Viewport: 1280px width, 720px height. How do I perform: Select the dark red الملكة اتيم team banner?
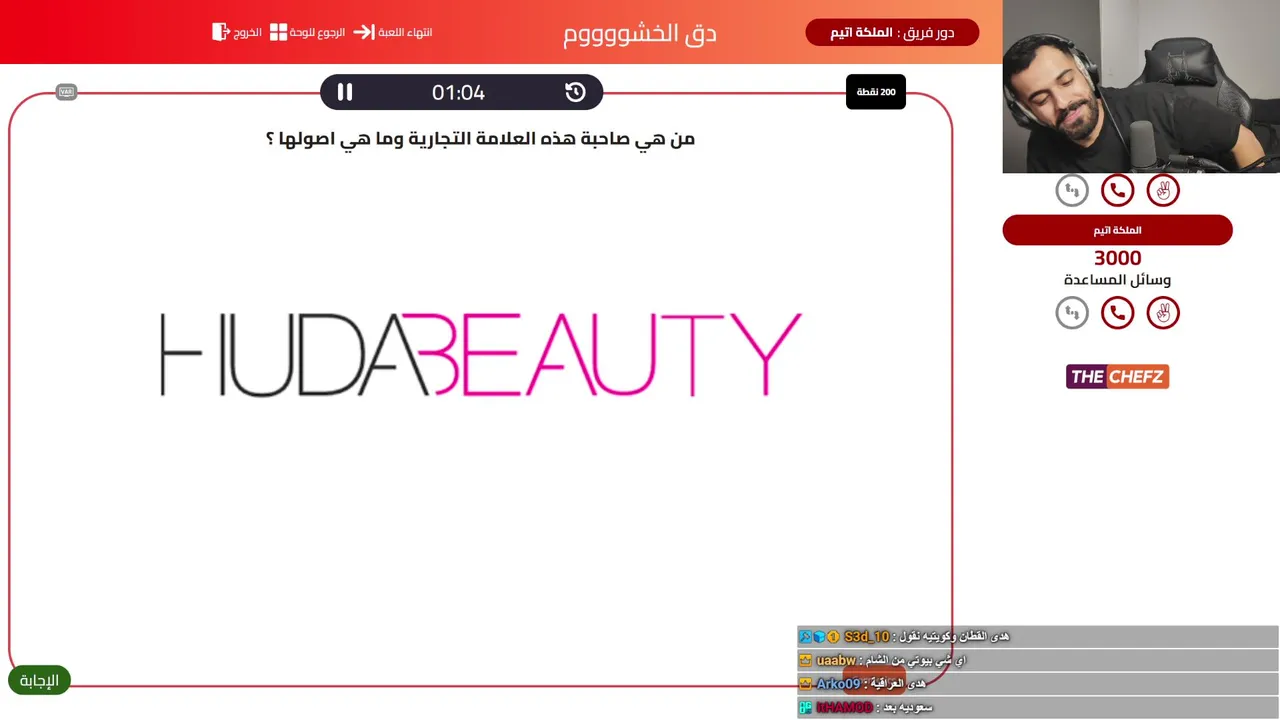click(1117, 230)
